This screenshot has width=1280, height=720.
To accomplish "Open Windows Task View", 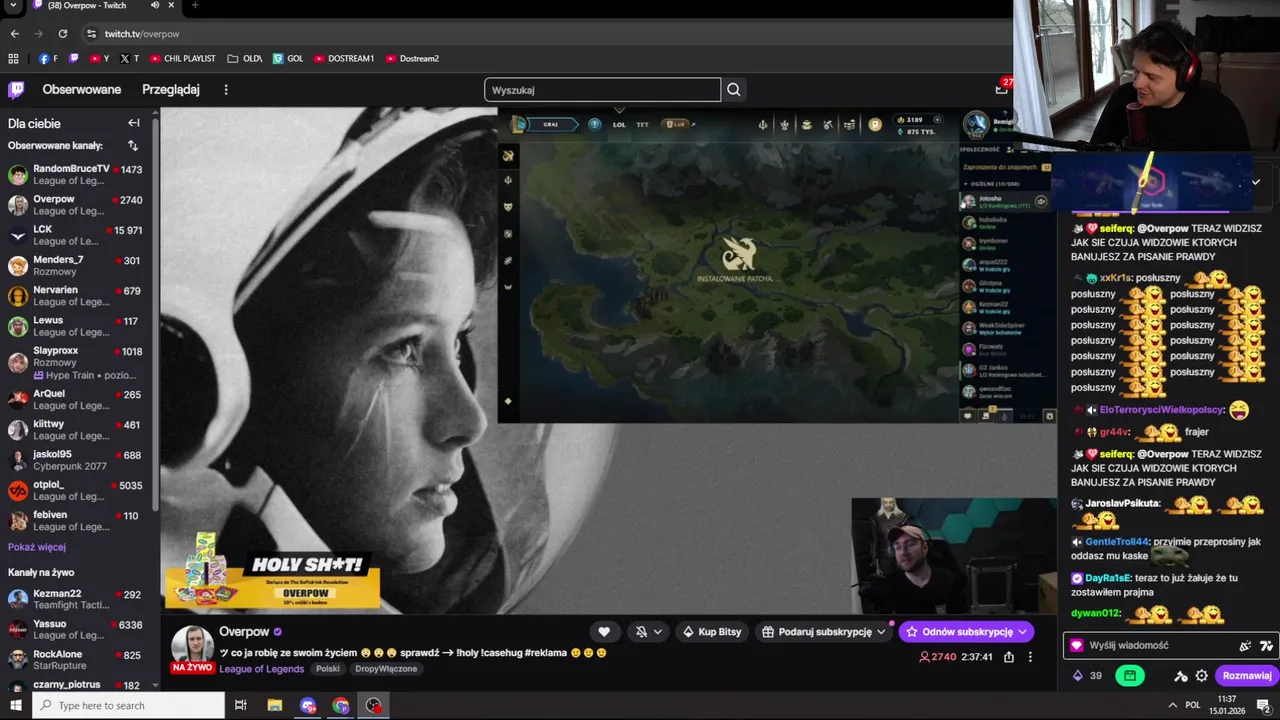I will tap(241, 705).
